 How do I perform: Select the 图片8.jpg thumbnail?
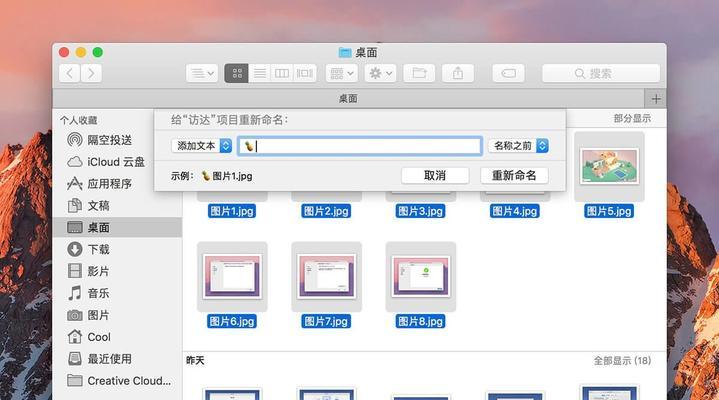pyautogui.click(x=421, y=277)
